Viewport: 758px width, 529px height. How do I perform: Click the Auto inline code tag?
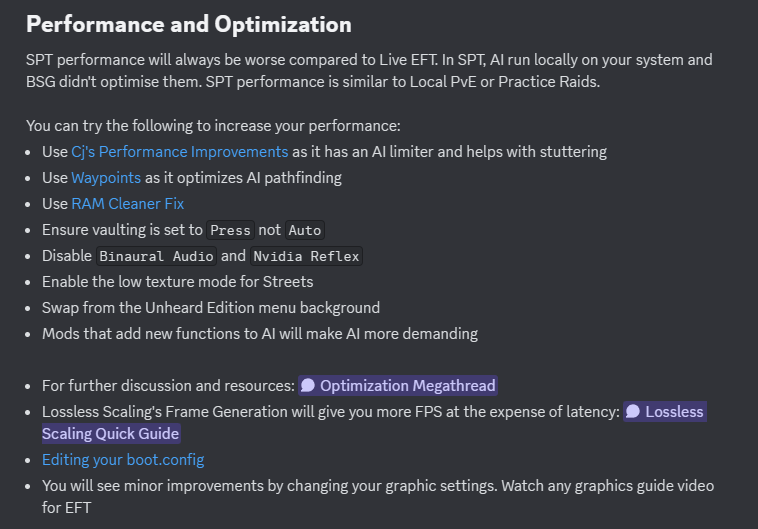tap(304, 230)
